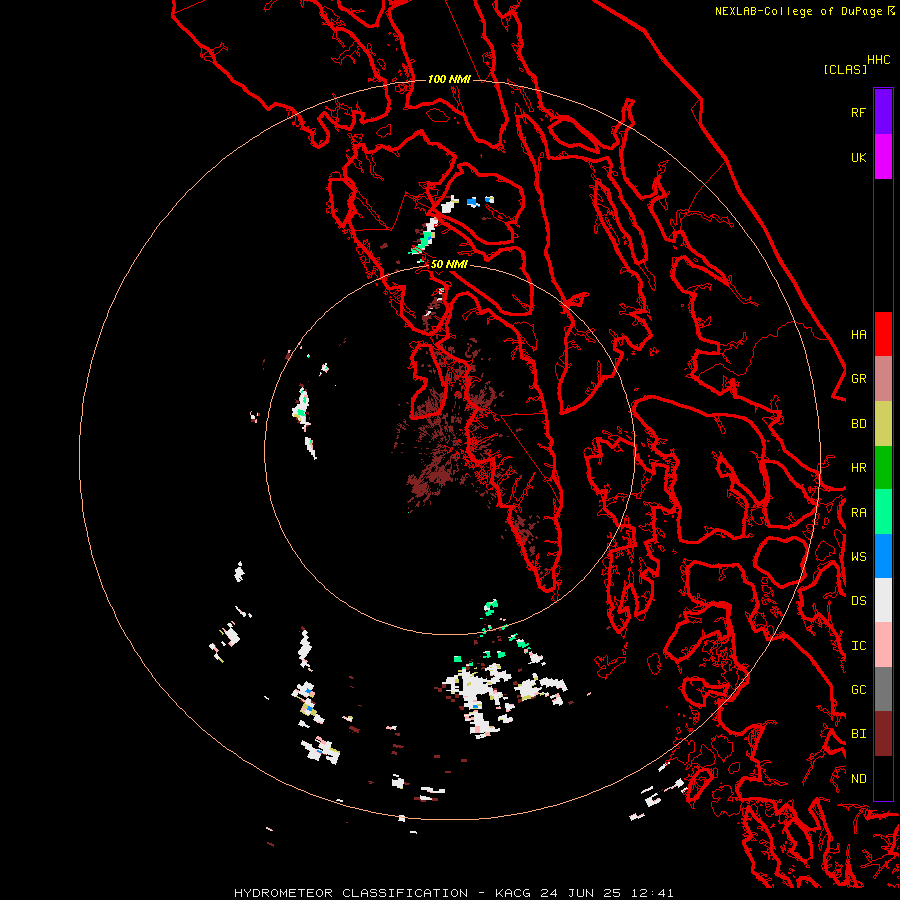Click the UK magenta color swatch
This screenshot has height=900, width=900.
(883, 157)
